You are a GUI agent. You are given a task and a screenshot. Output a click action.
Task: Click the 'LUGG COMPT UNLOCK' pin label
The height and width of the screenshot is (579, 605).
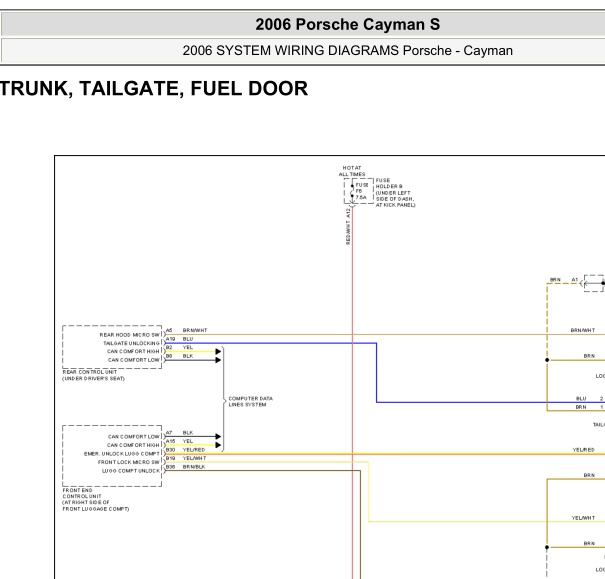(x=131, y=471)
